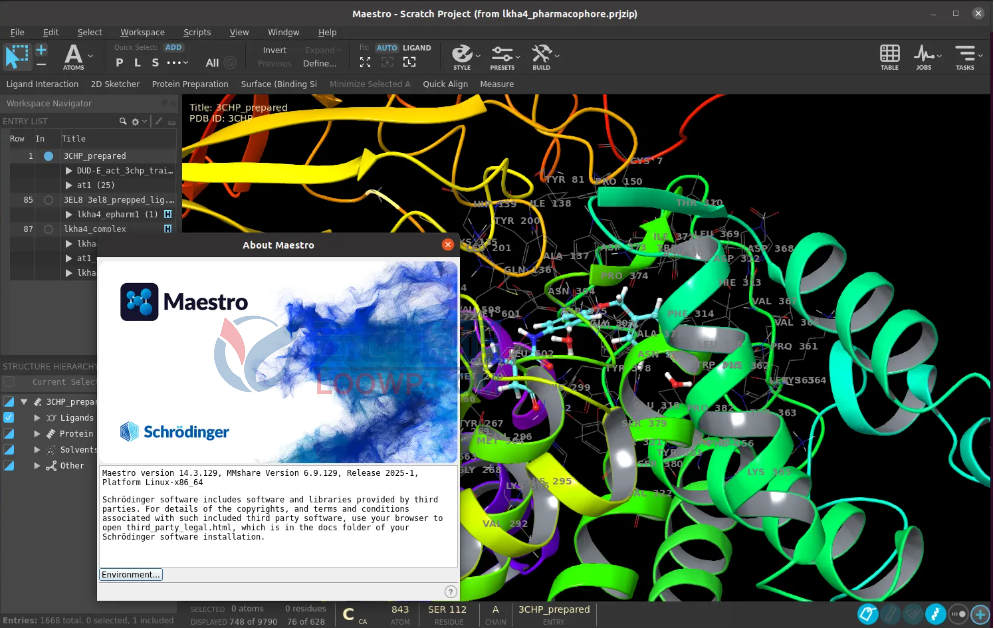Screen dimensions: 994x629
Task: Uncheck the Ligands display checkbox
Action: click(9, 418)
